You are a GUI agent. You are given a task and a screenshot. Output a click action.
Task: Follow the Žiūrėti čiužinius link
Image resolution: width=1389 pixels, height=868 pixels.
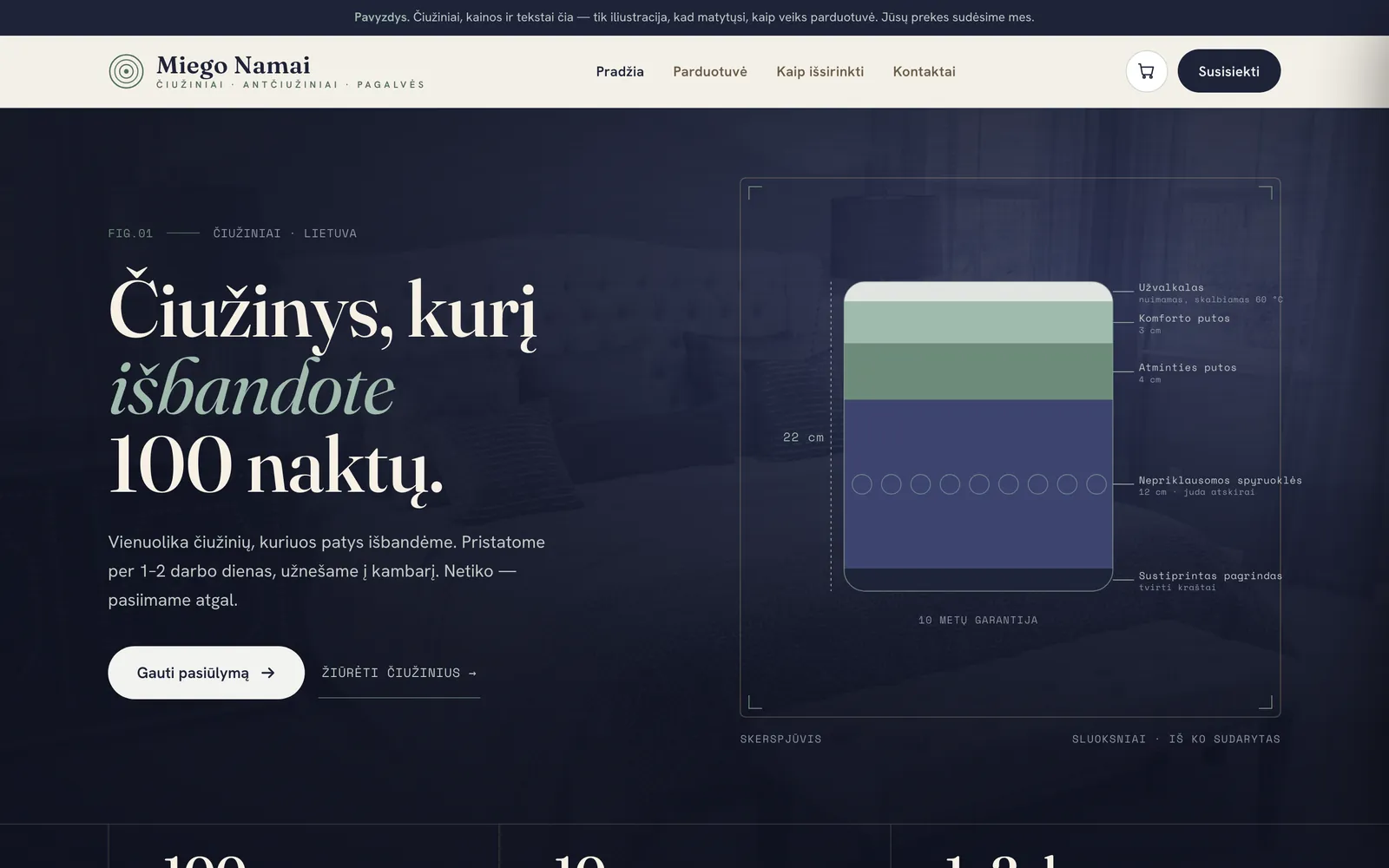tap(399, 674)
